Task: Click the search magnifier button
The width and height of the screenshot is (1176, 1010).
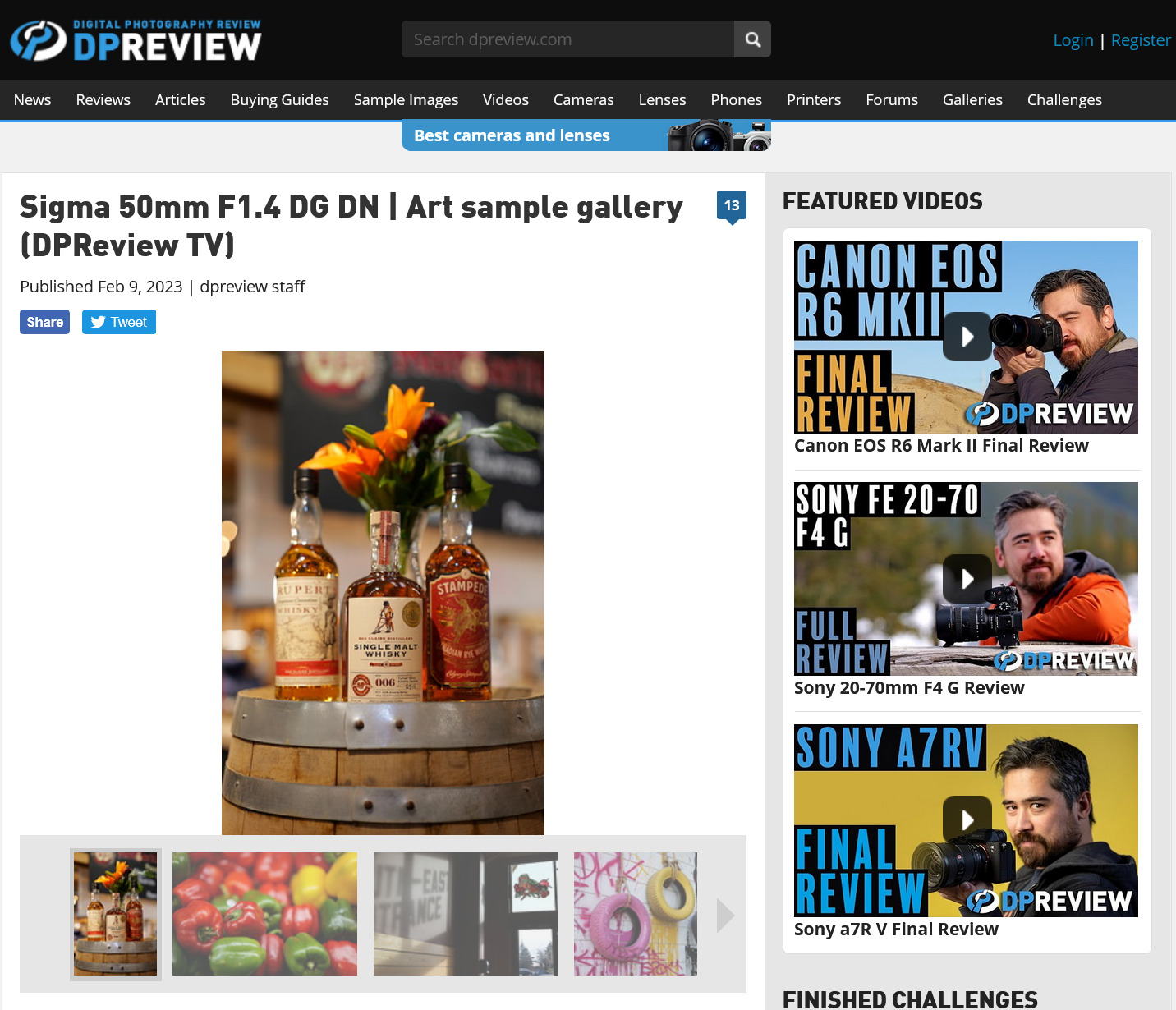Action: pos(752,39)
